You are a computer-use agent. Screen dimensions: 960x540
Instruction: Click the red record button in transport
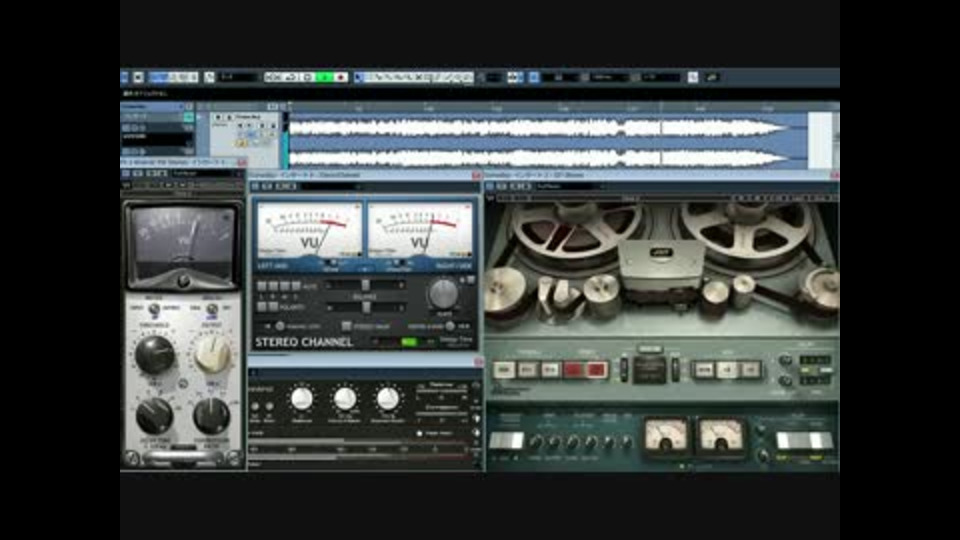341,77
